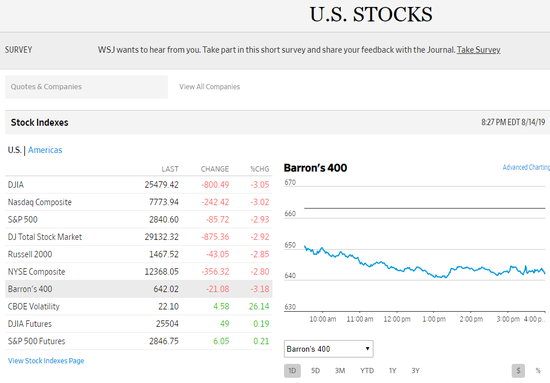Image resolution: width=550 pixels, height=383 pixels.
Task: Select the S&P 500 row
Action: tap(139, 220)
